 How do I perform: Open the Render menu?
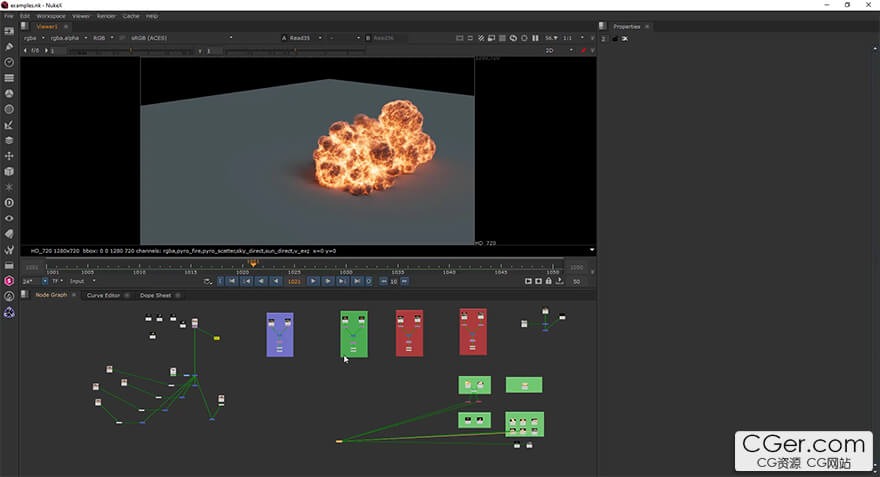coord(106,16)
